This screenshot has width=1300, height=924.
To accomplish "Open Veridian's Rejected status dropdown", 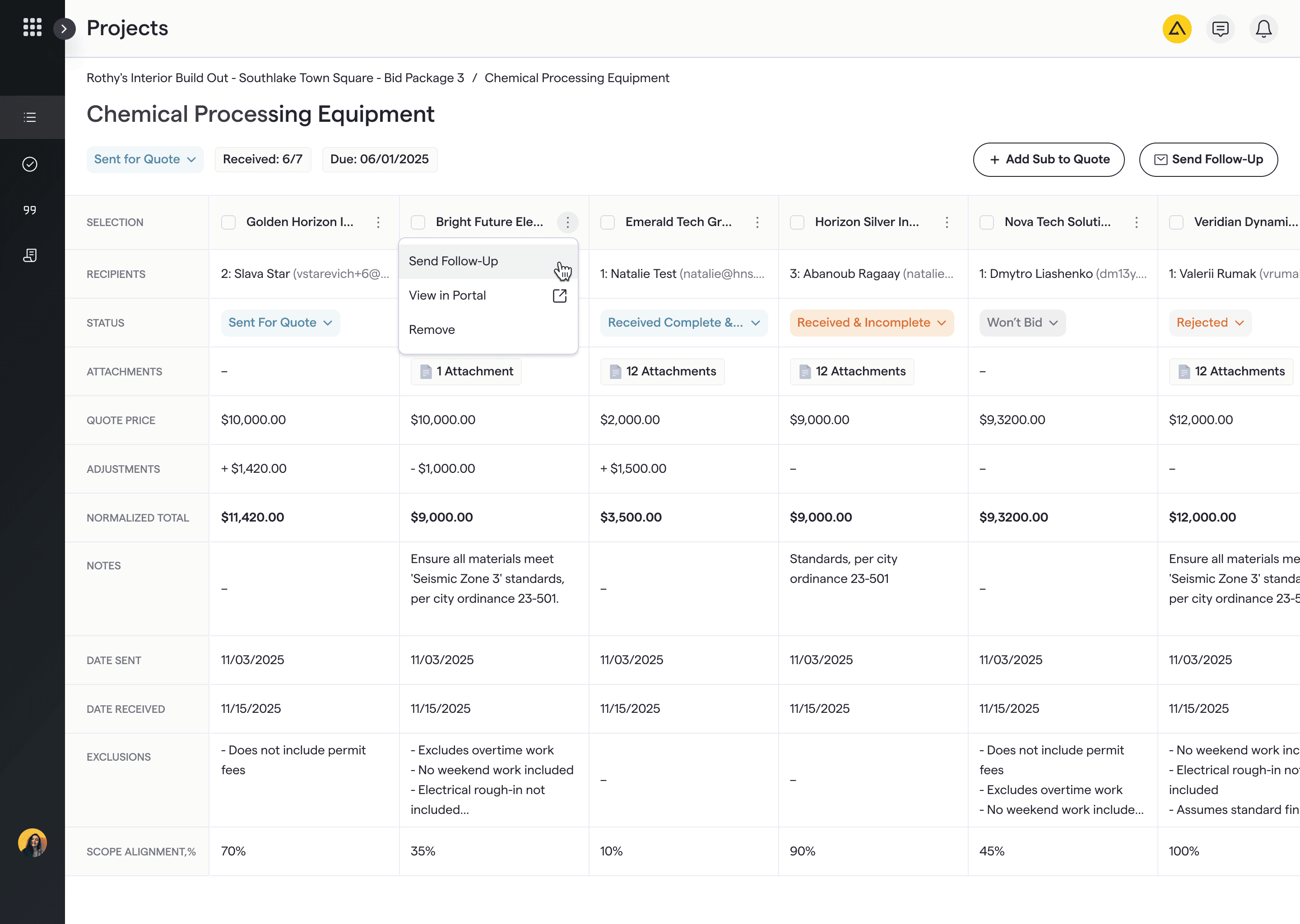I will [1210, 323].
